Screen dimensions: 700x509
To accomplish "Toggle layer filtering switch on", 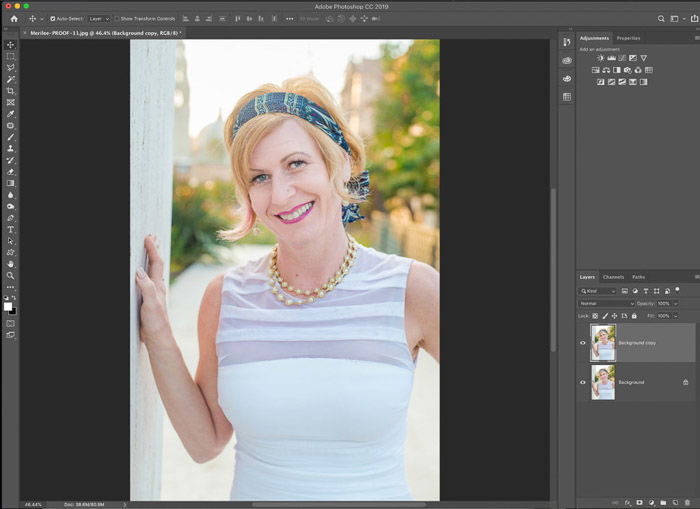I will [677, 290].
